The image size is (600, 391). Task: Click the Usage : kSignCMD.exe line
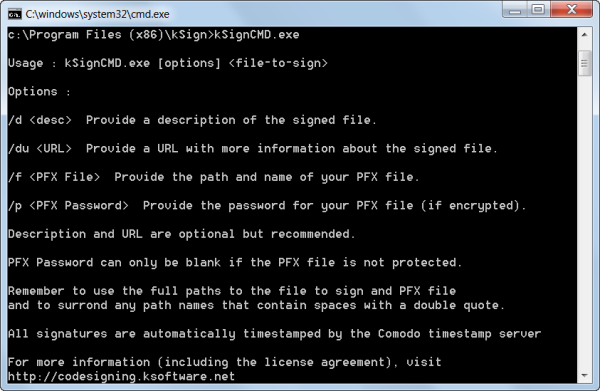(168, 63)
